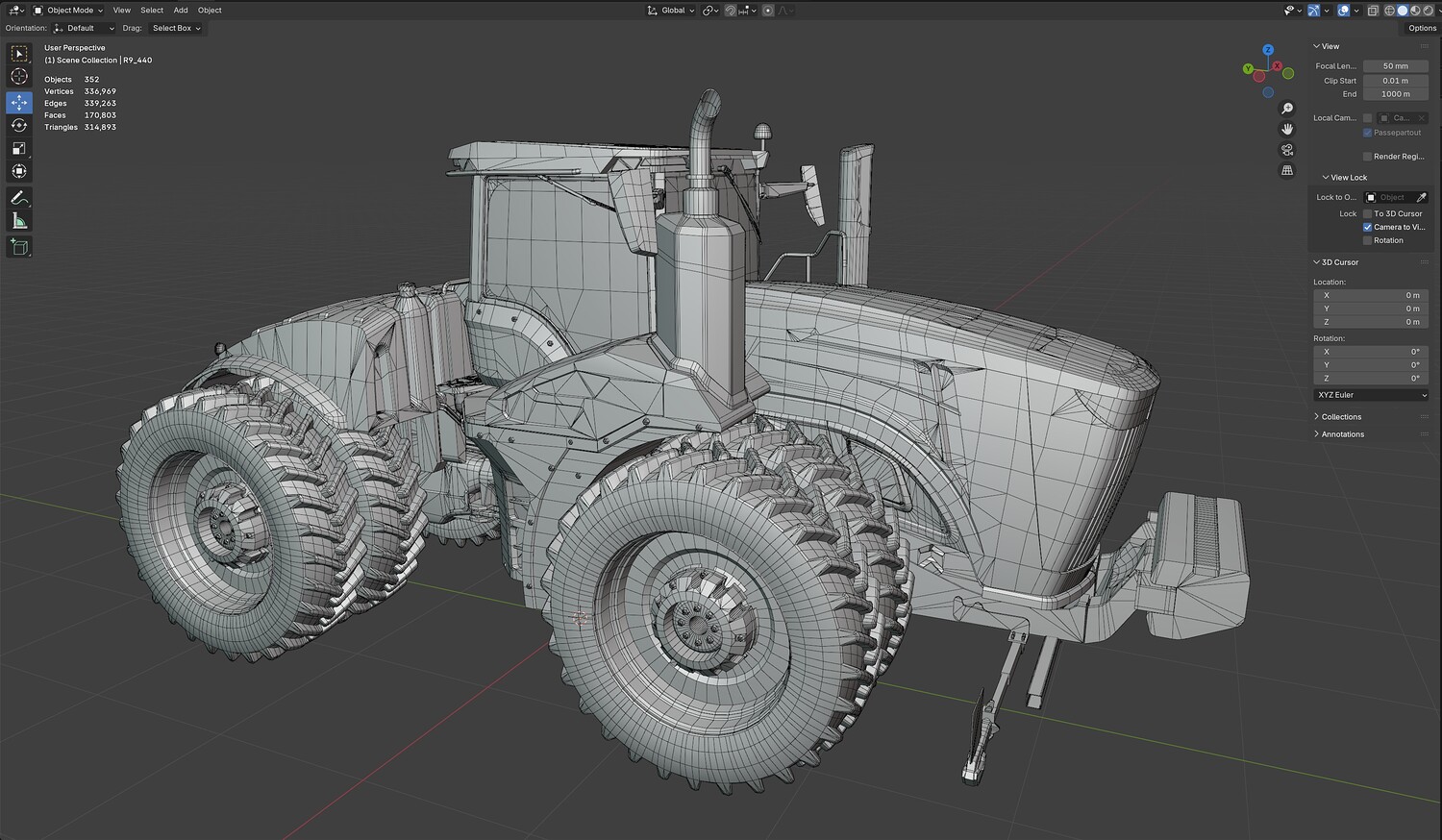Switch to Material Preview shading
The width and height of the screenshot is (1442, 840).
point(1413,11)
